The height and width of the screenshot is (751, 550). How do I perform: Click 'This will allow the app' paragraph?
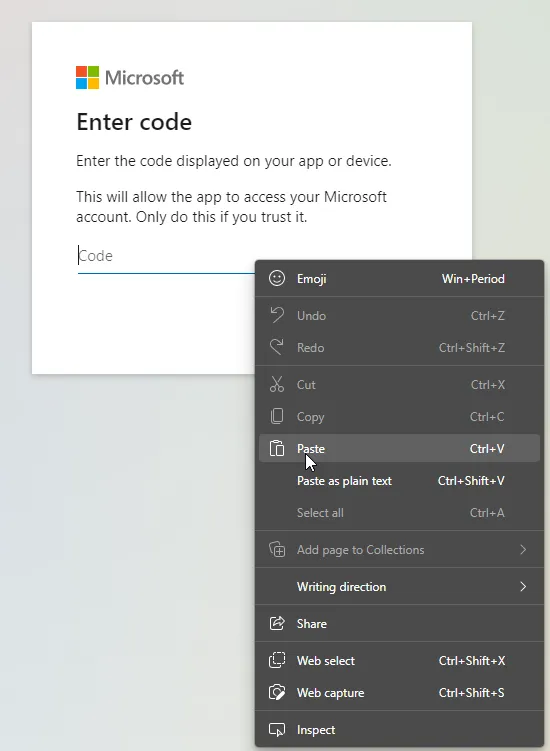tap(231, 206)
